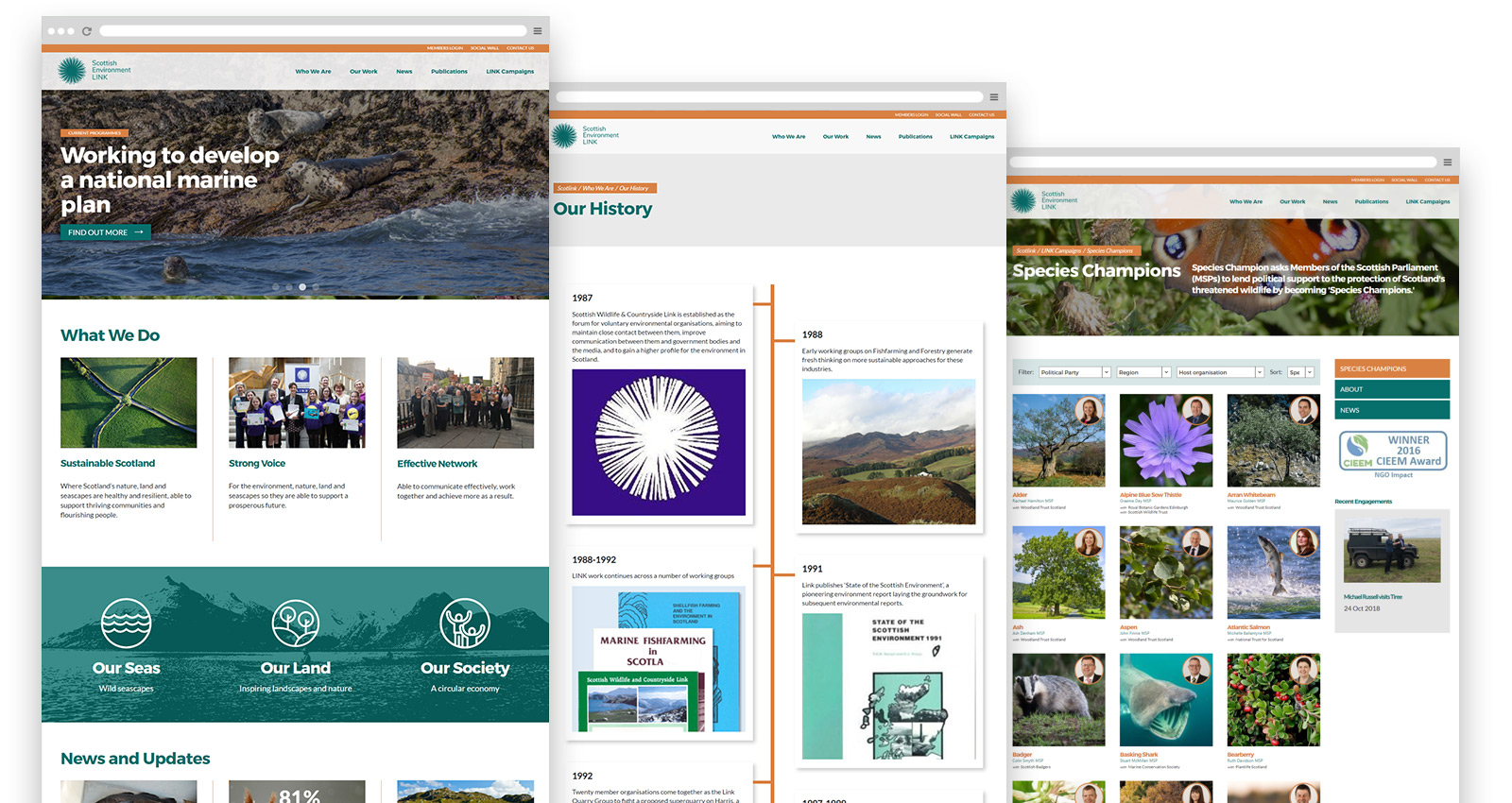Open the Badger species card image
1512x803 pixels.
tap(1058, 700)
